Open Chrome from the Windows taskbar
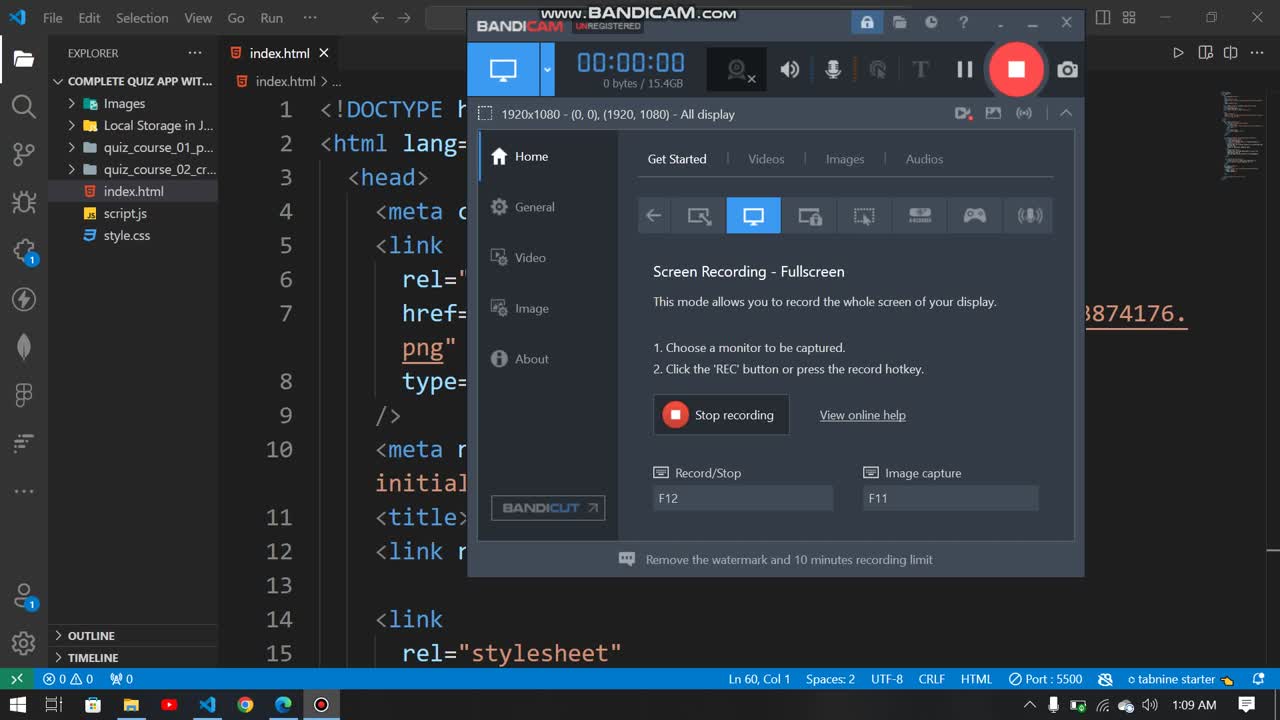This screenshot has width=1280, height=720. coord(245,705)
